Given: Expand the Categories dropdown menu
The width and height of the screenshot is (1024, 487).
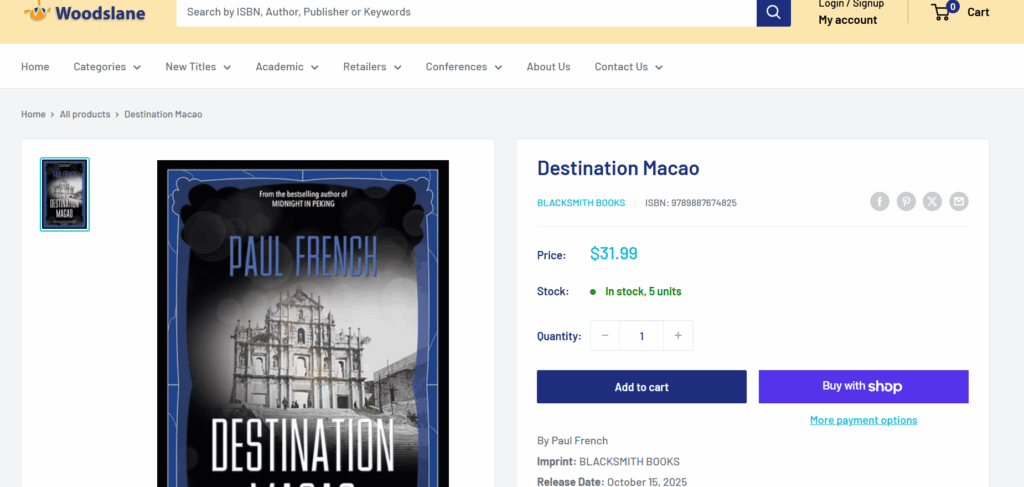Looking at the screenshot, I should pyautogui.click(x=107, y=67).
